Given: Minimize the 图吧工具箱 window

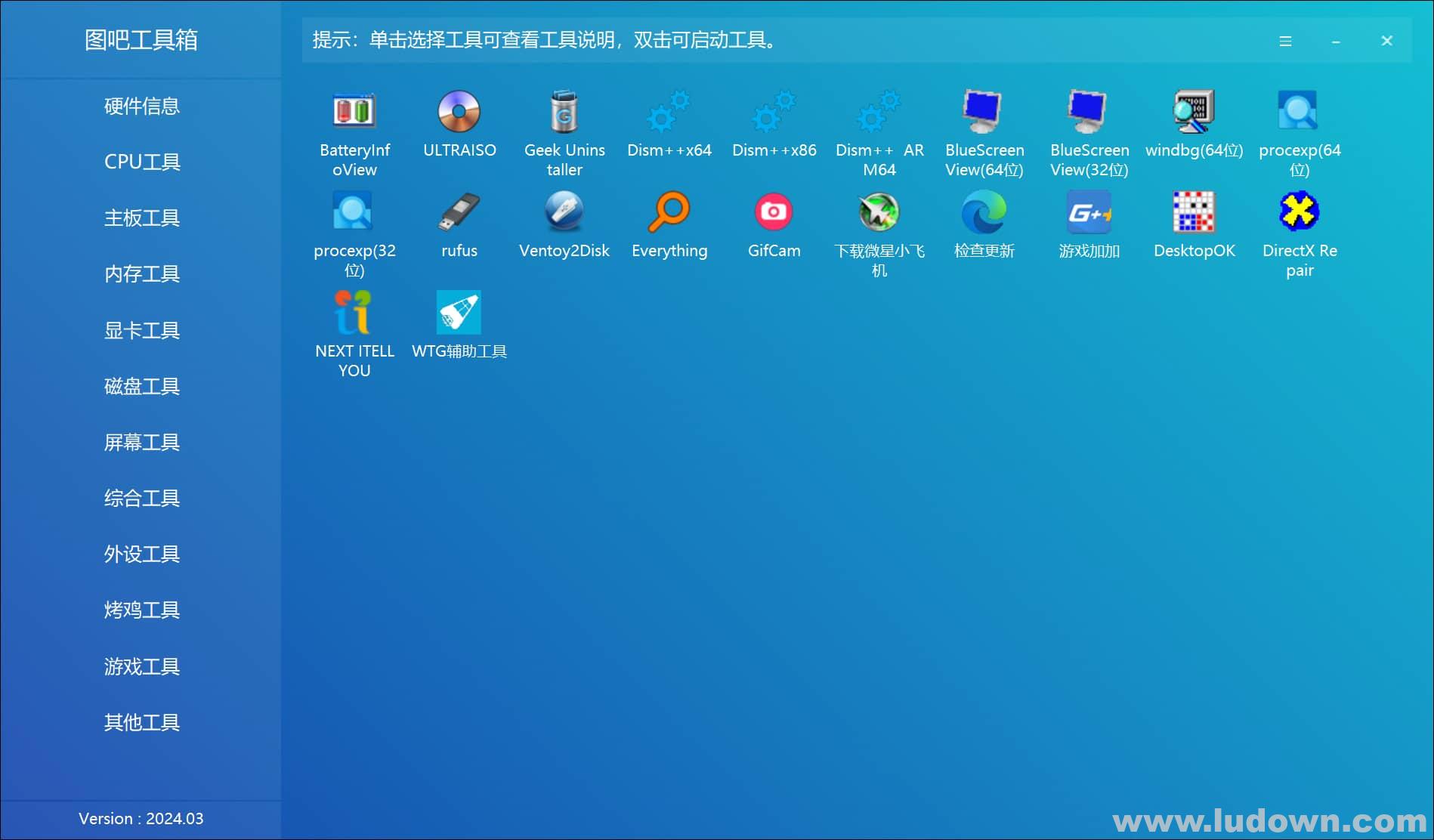Looking at the screenshot, I should pyautogui.click(x=1336, y=41).
